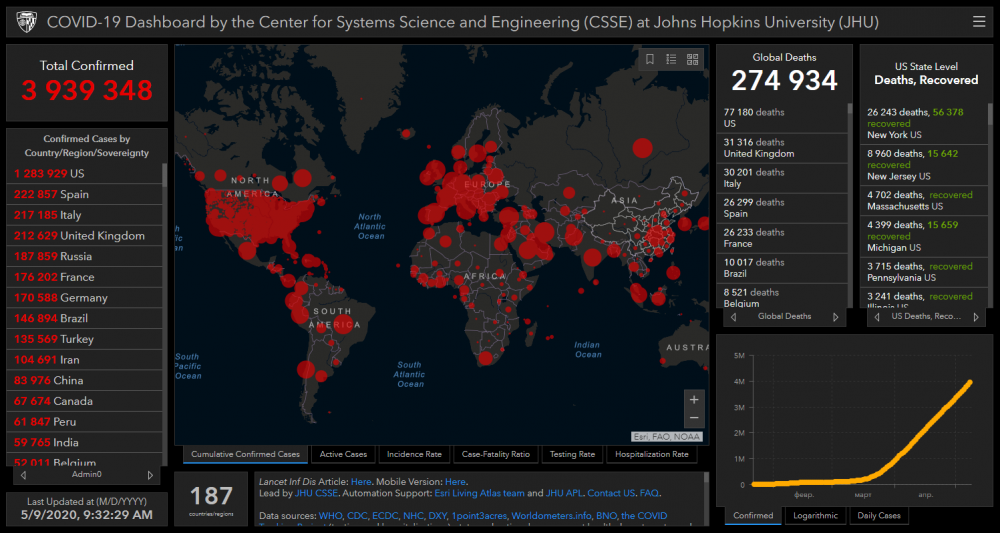Open the map bookmarks icon
The width and height of the screenshot is (1000, 533).
click(650, 59)
